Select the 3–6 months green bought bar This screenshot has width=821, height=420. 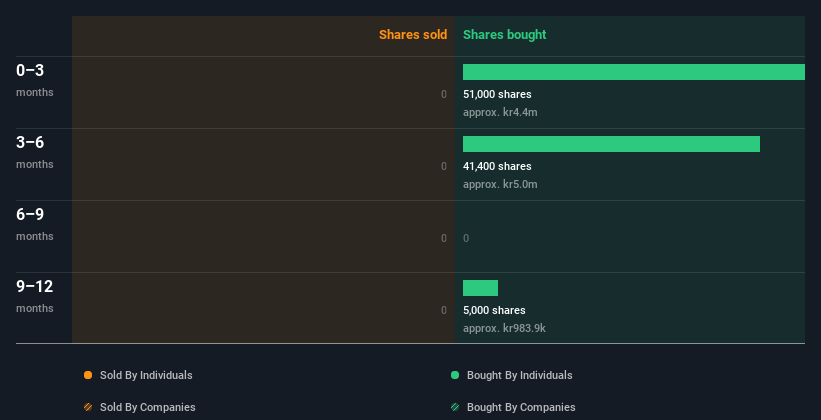tap(611, 144)
